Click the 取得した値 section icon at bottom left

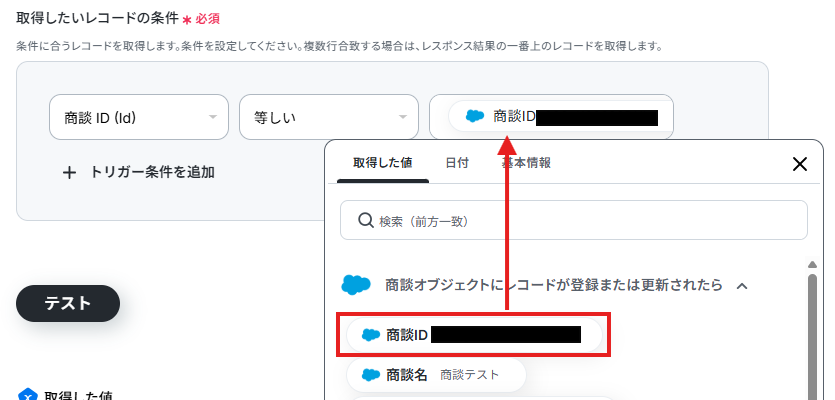(28, 395)
